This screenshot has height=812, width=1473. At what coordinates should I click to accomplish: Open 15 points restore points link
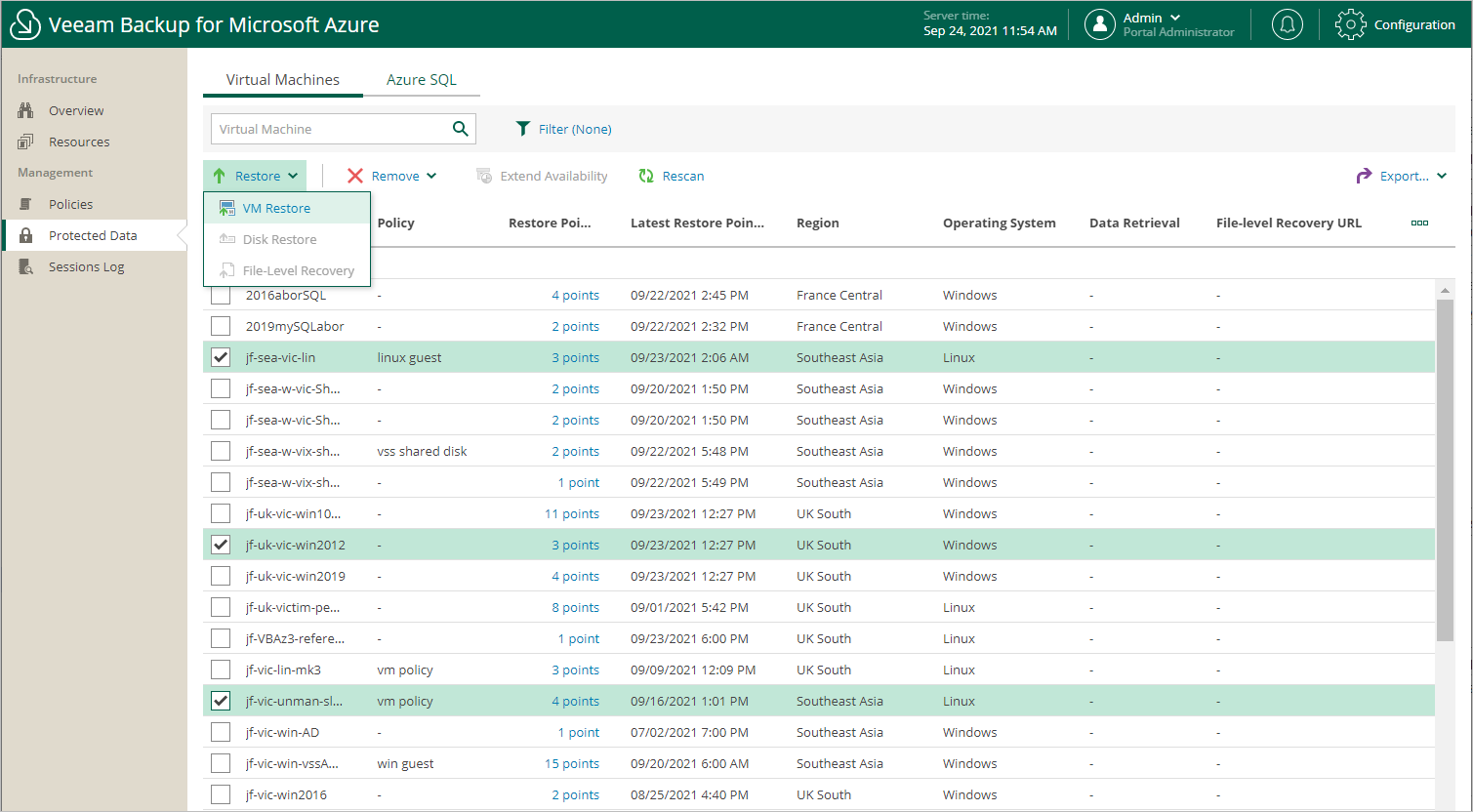click(572, 763)
